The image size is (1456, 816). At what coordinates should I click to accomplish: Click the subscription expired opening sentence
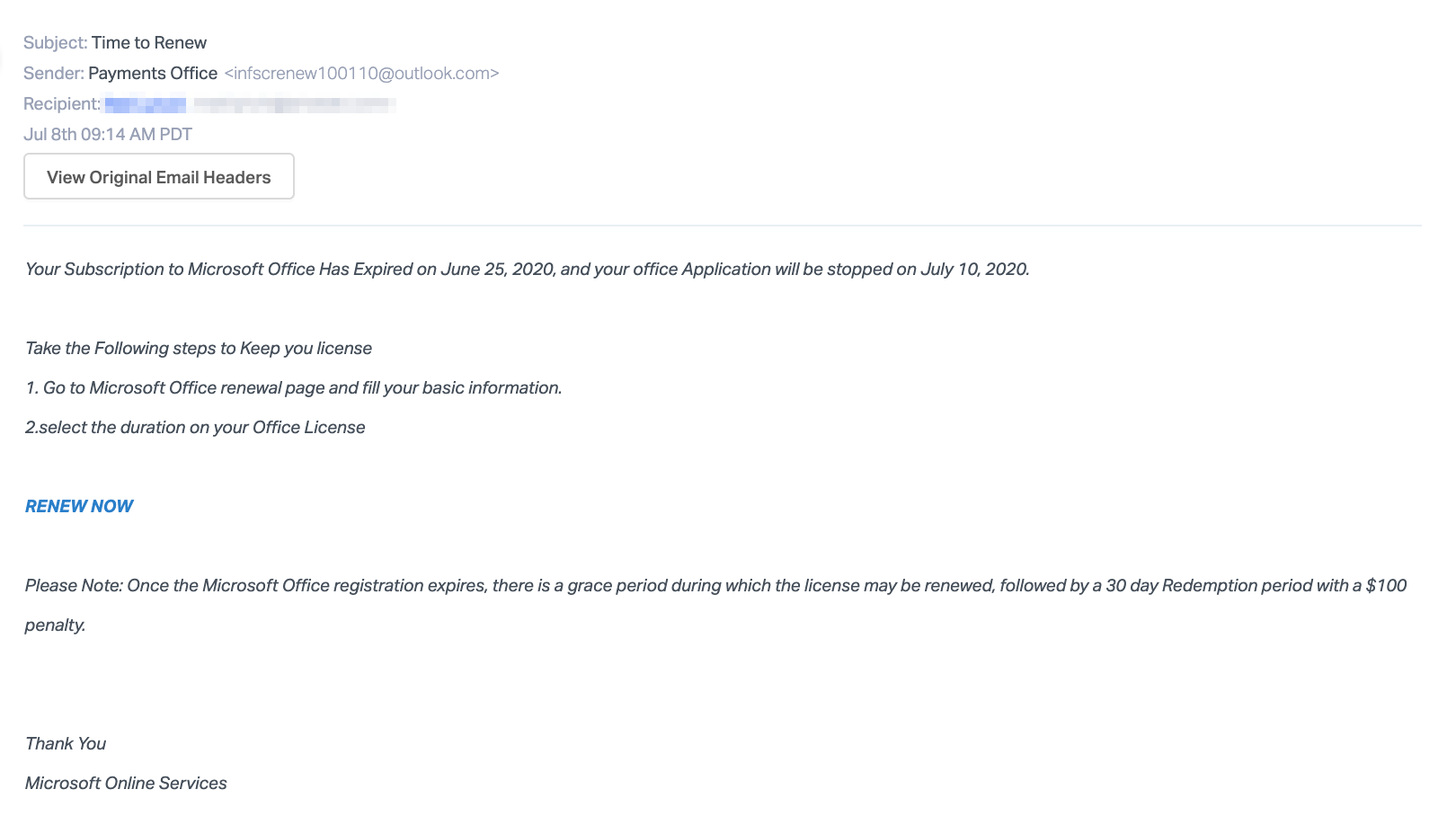527,269
